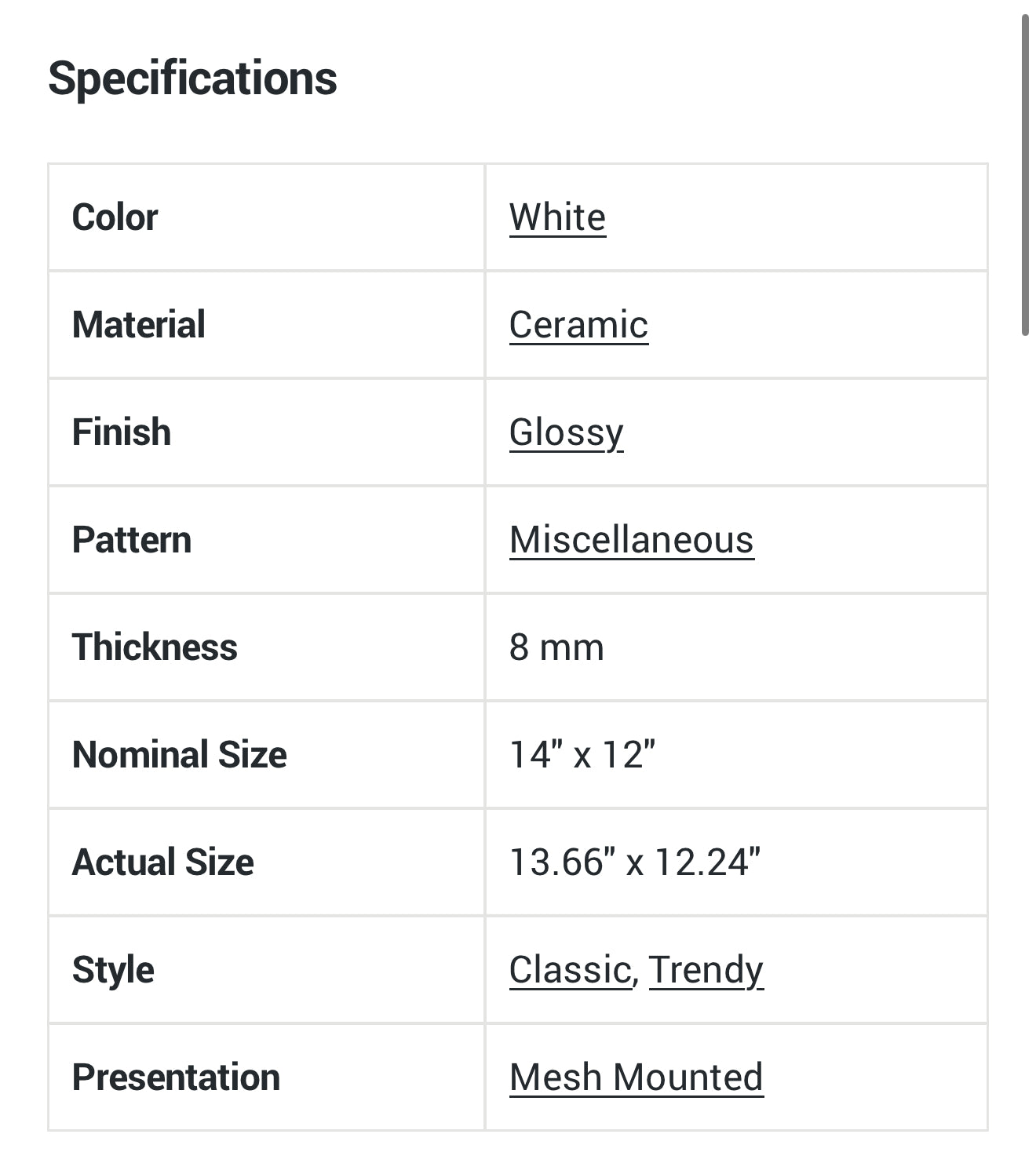The image size is (1036, 1163).
Task: Click the Color row label
Action: 115,217
